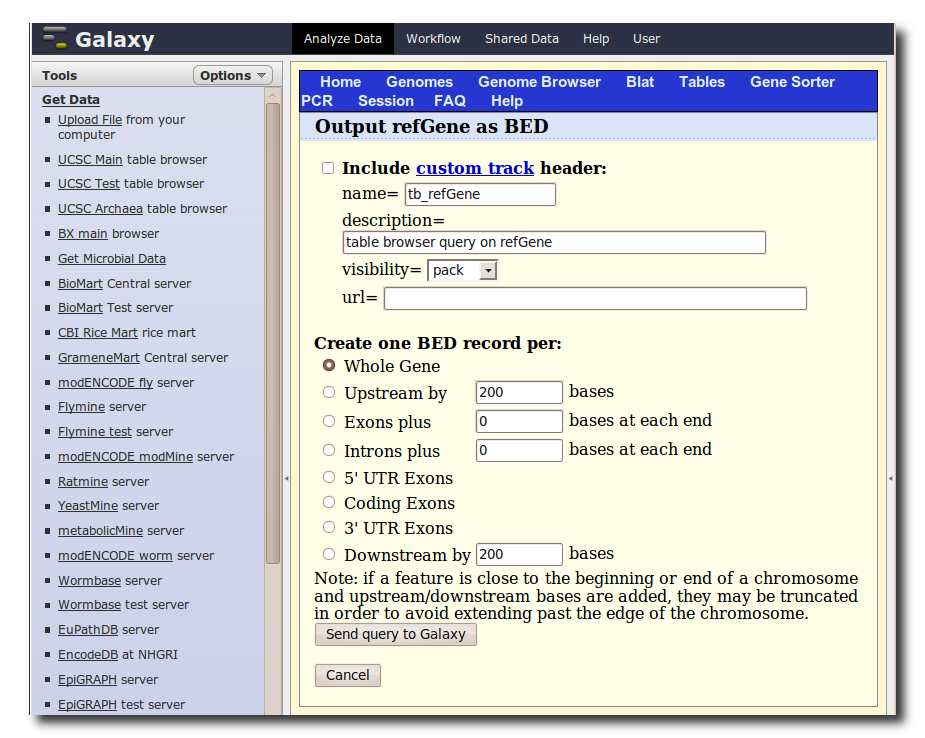Click the Exons plus bases input field
The height and width of the screenshot is (738, 925).
(x=519, y=421)
